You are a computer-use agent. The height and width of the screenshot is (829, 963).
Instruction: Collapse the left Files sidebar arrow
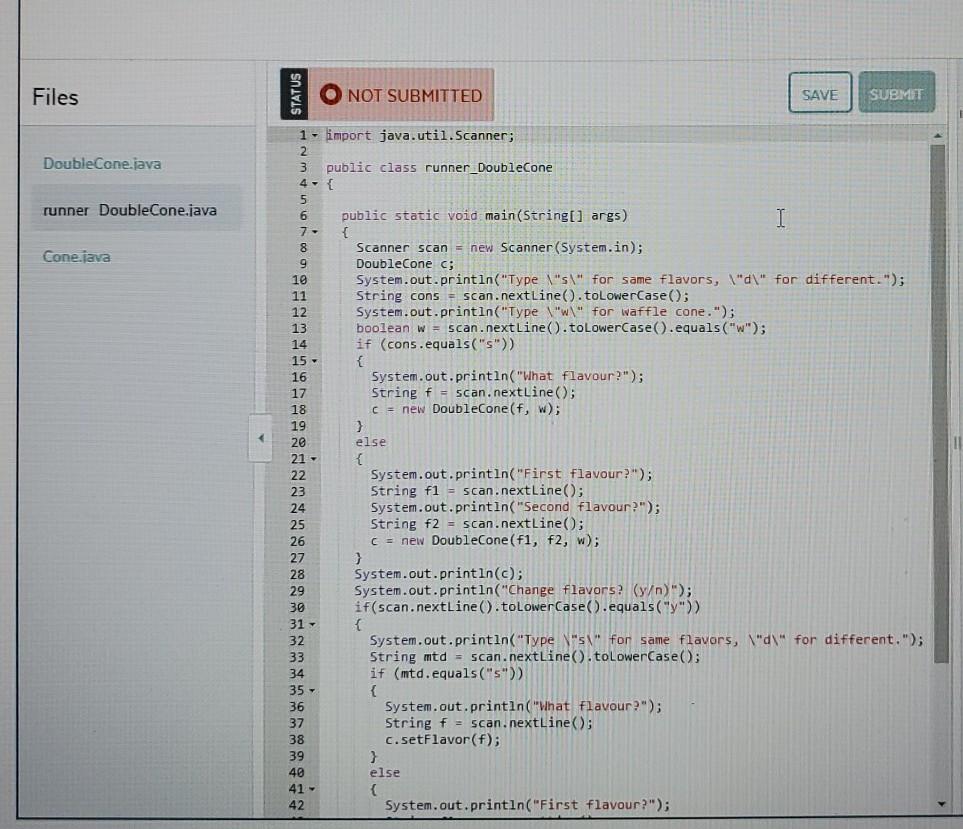[260, 437]
